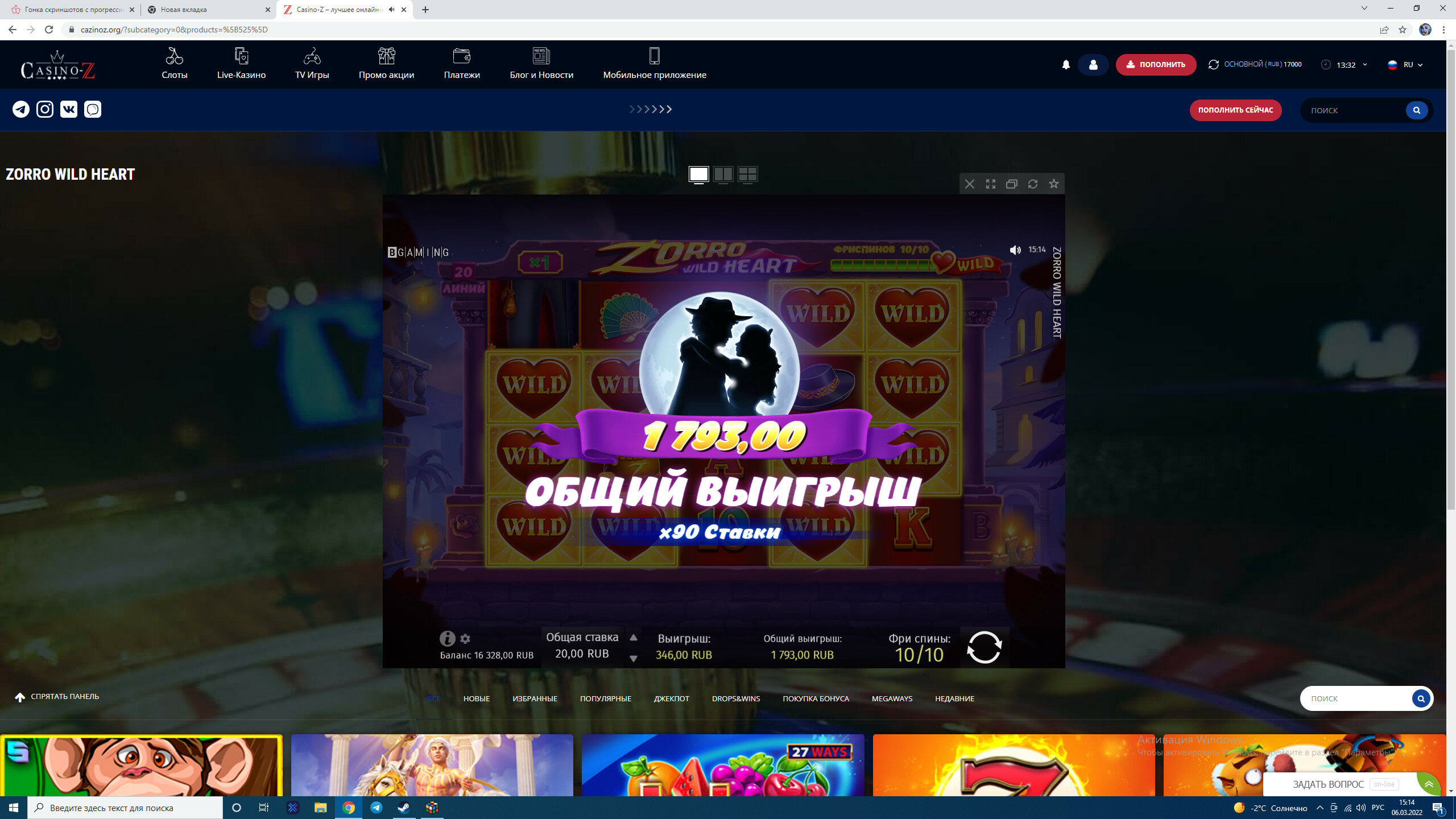Open Steam from Windows taskbar
1456x819 pixels.
[x=404, y=808]
